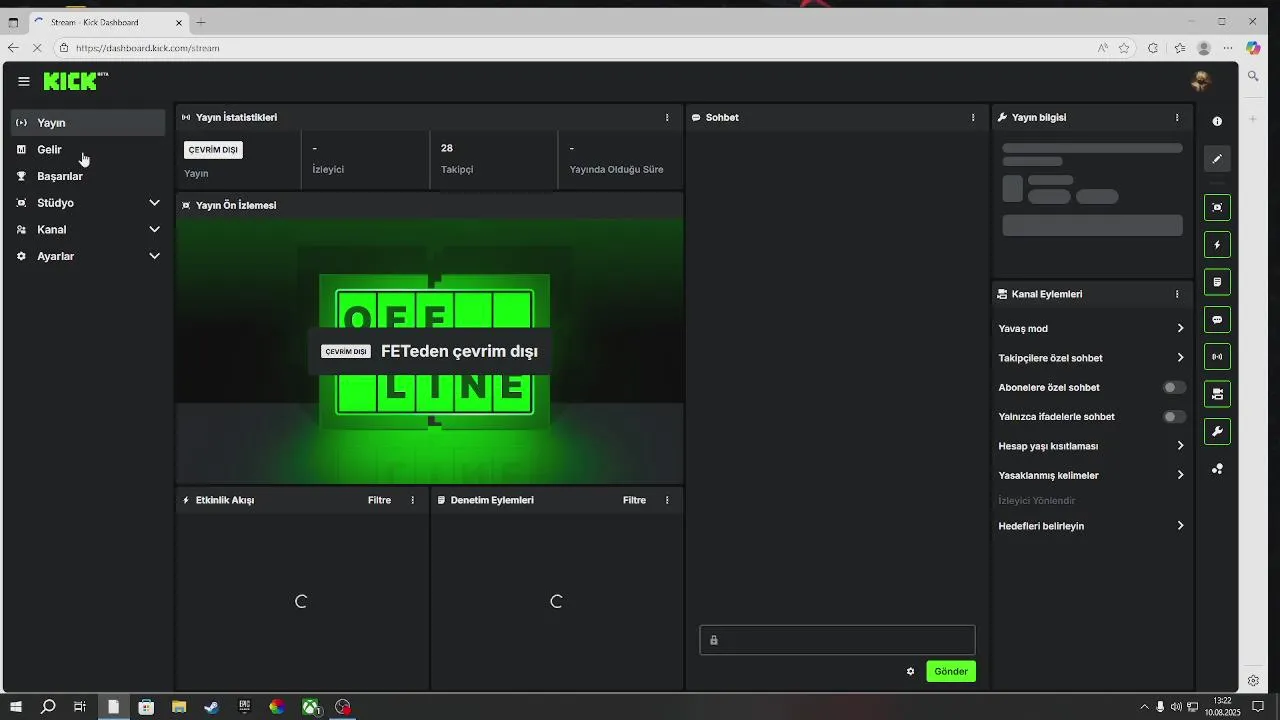Image resolution: width=1280 pixels, height=720 pixels.
Task: Click the Gönder send button
Action: pyautogui.click(x=951, y=671)
